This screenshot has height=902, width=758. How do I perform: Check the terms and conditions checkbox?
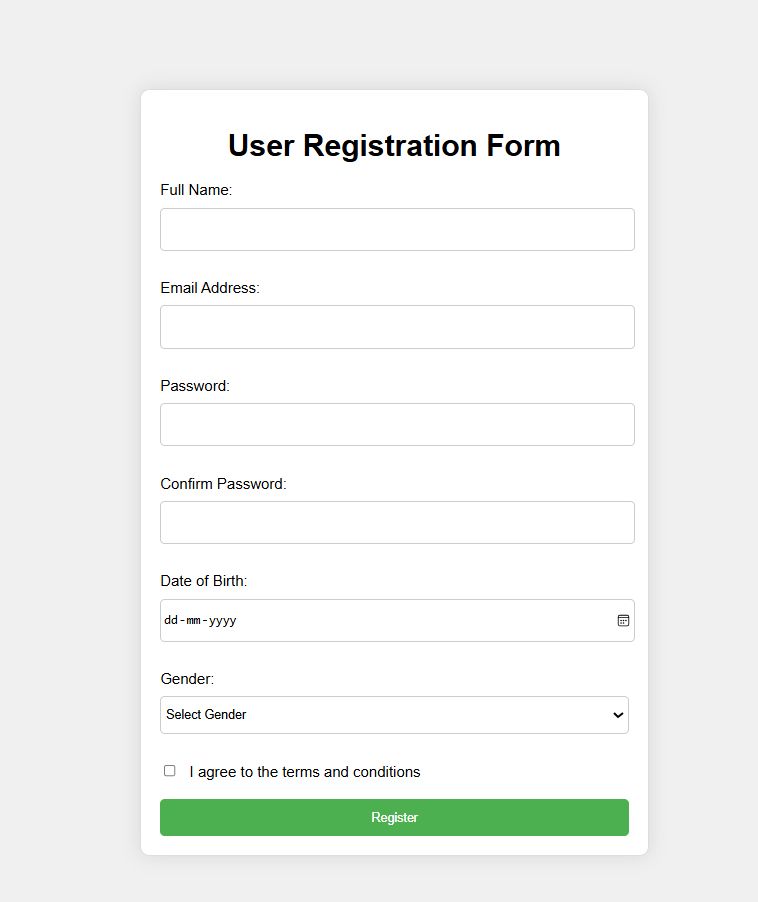pos(170,771)
